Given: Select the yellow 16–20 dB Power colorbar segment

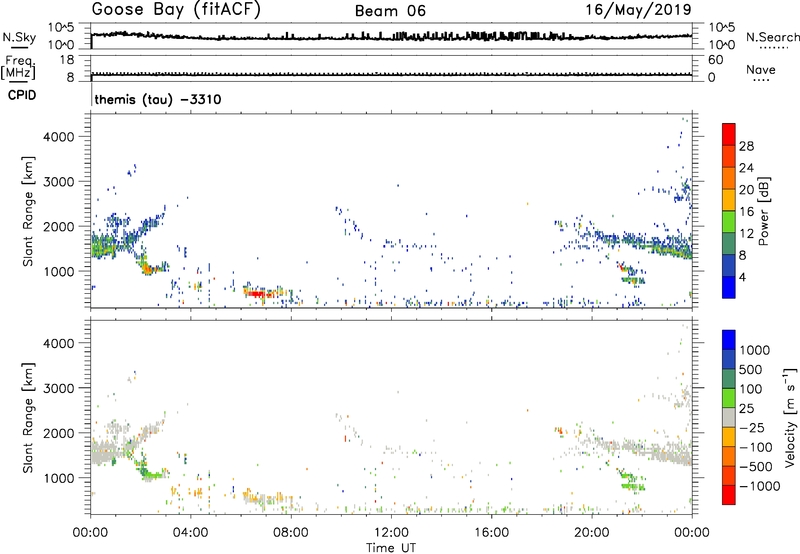Looking at the screenshot, I should [x=729, y=199].
